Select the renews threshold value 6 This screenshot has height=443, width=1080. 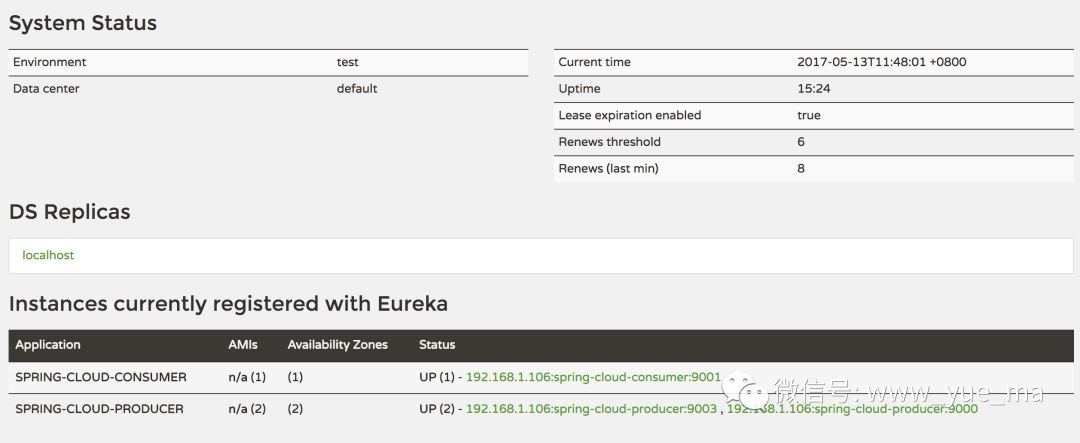(x=801, y=142)
